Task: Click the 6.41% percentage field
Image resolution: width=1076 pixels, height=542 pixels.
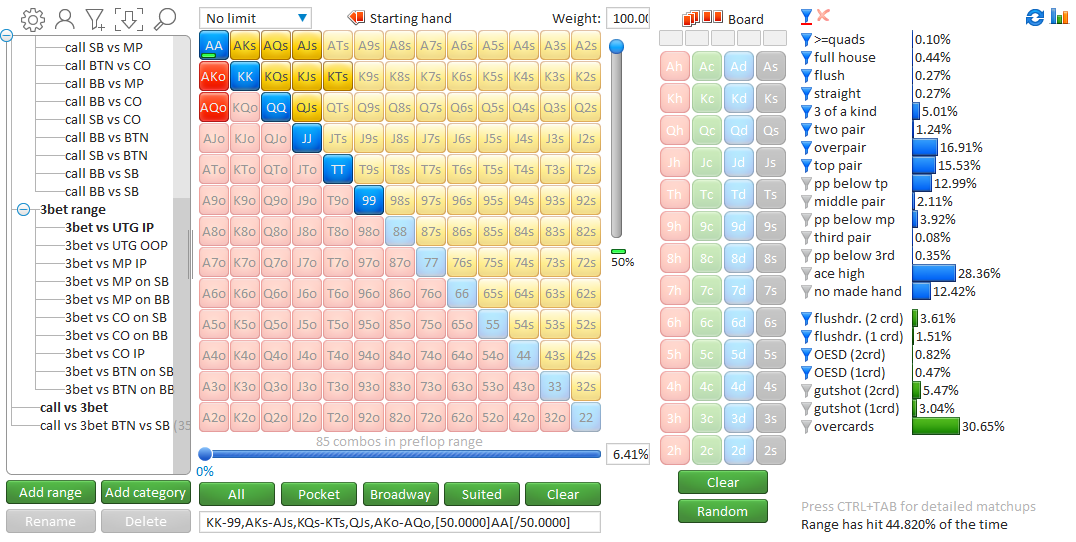Action: point(629,454)
